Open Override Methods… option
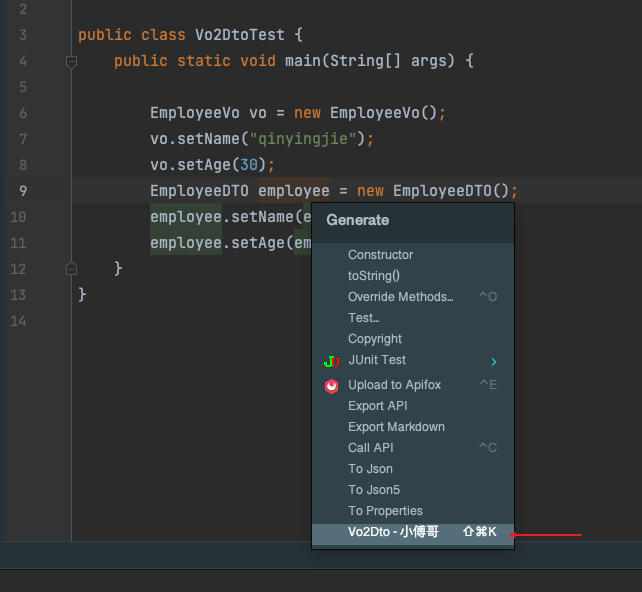 point(400,297)
